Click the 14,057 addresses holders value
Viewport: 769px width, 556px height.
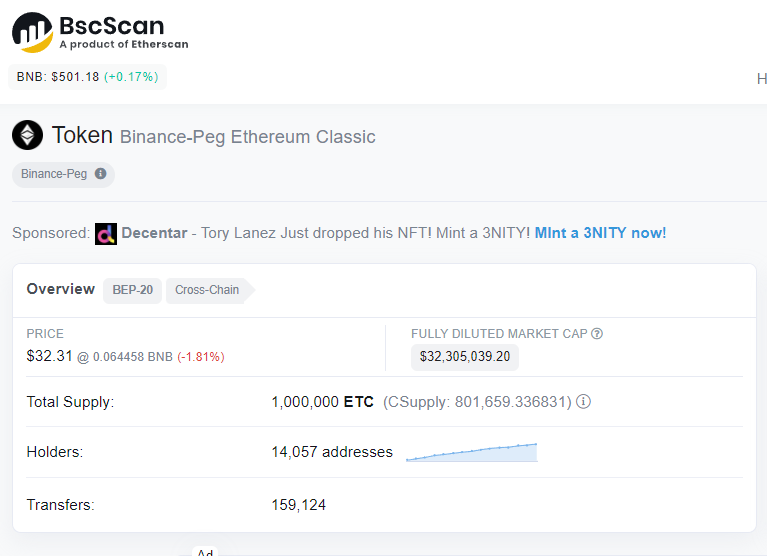point(332,452)
